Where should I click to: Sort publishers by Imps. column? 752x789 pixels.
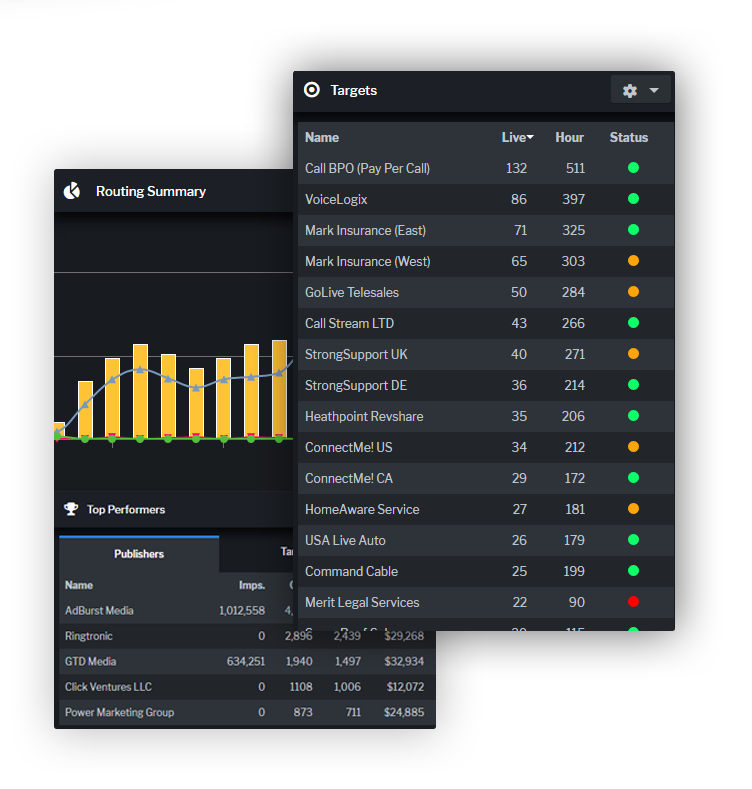coord(252,585)
